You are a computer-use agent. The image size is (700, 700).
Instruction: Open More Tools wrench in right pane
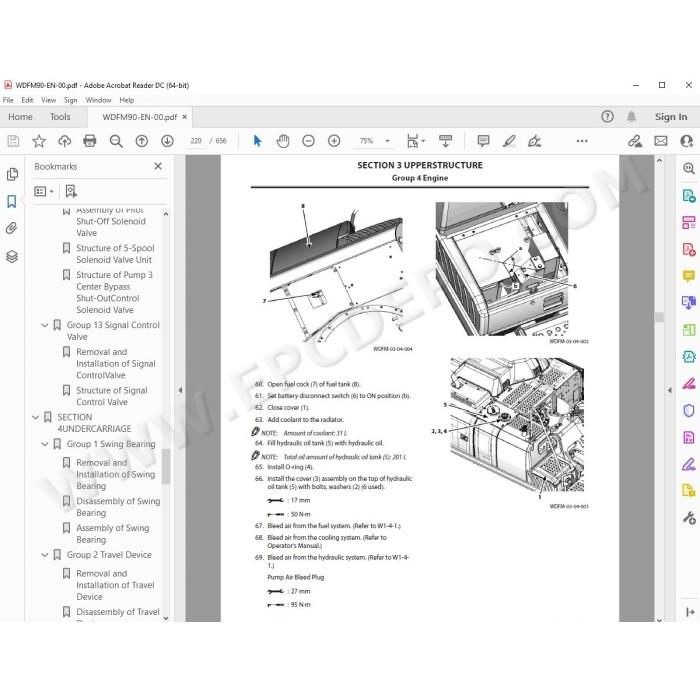(689, 518)
